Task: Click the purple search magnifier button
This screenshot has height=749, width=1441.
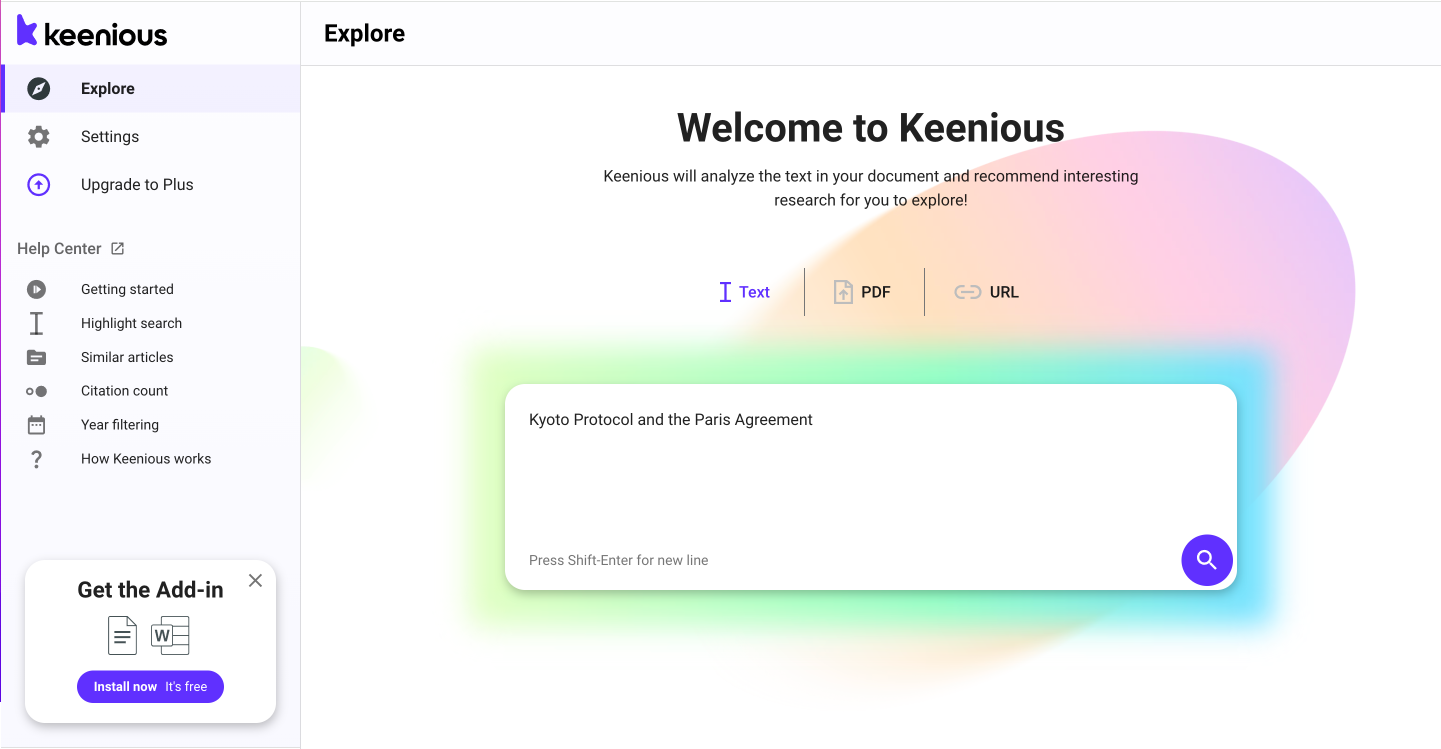Action: [x=1206, y=560]
